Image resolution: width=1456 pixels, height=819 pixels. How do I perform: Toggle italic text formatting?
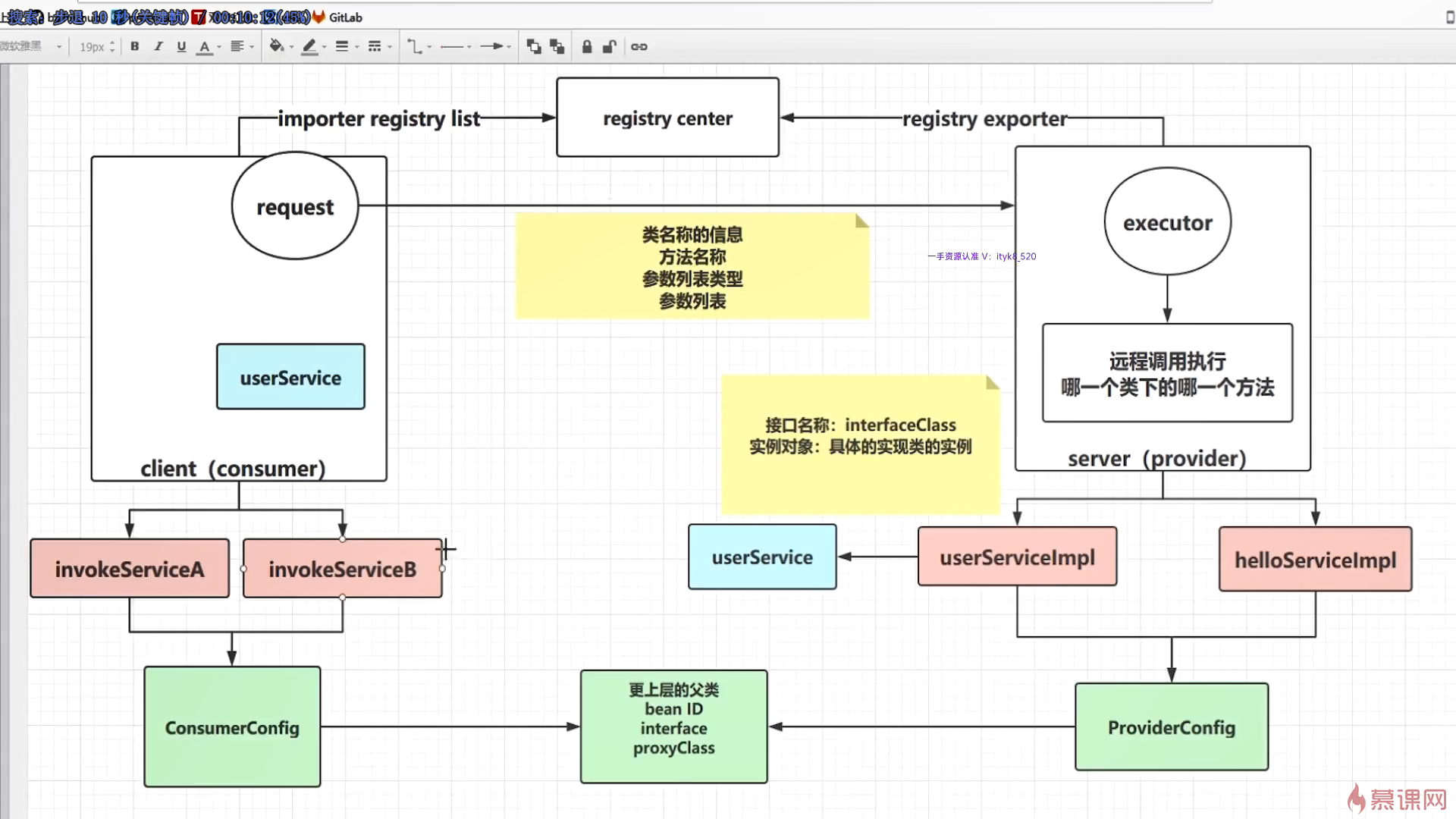[158, 46]
